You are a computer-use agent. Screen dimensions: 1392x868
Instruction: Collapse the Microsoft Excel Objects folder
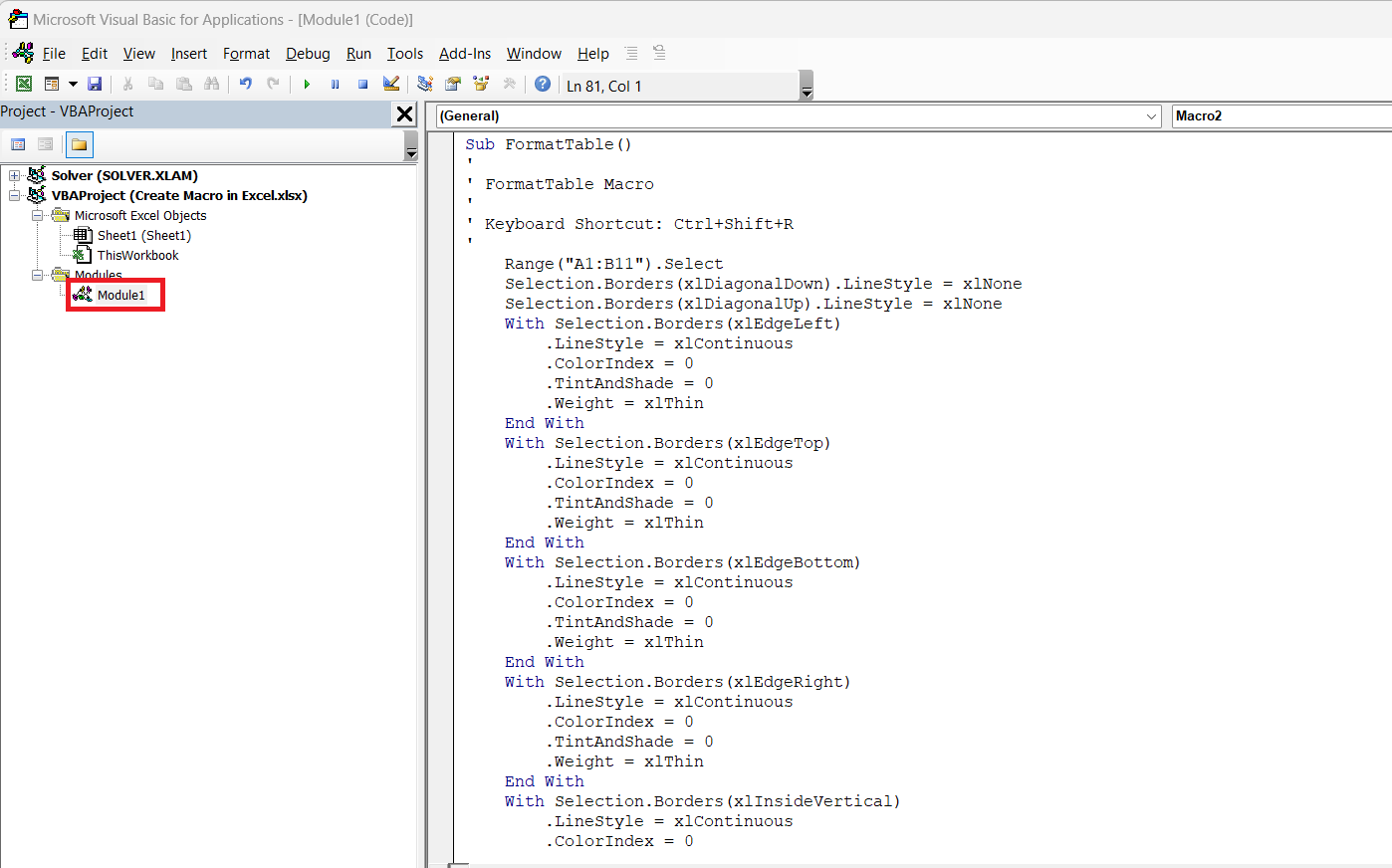[x=38, y=215]
